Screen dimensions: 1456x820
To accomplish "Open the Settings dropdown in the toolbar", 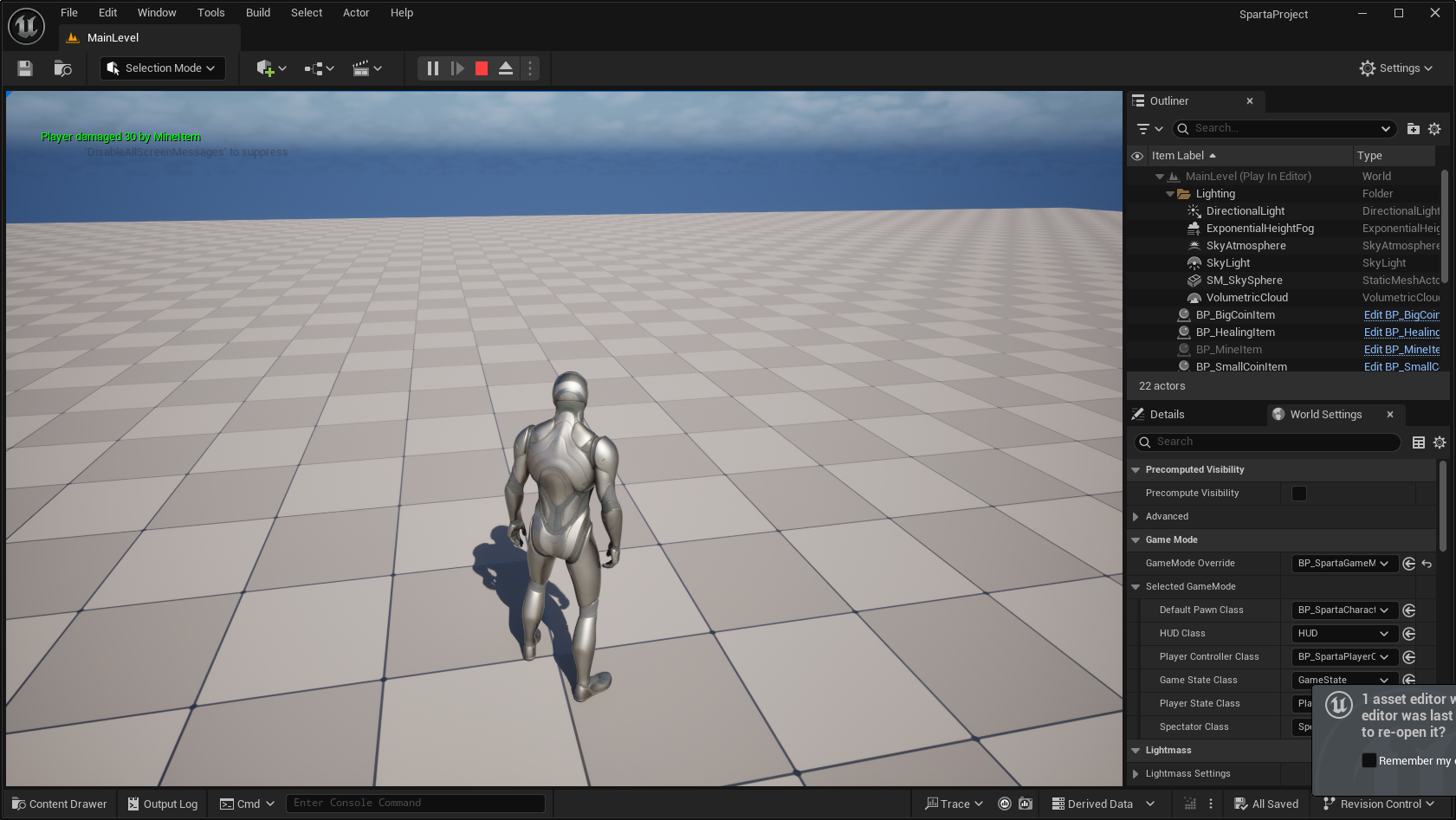I will [x=1396, y=68].
